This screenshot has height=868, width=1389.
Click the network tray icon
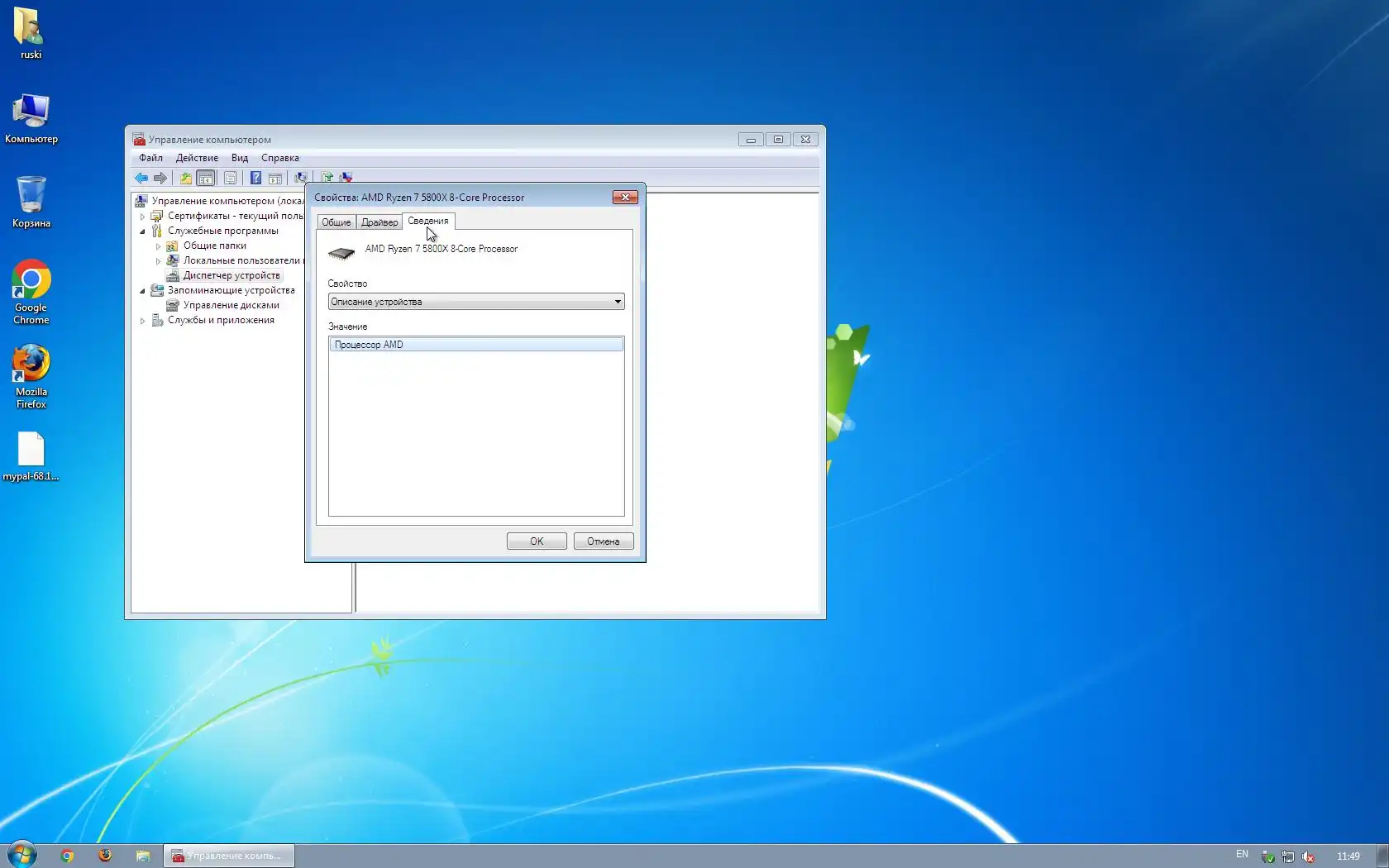[x=1288, y=856]
